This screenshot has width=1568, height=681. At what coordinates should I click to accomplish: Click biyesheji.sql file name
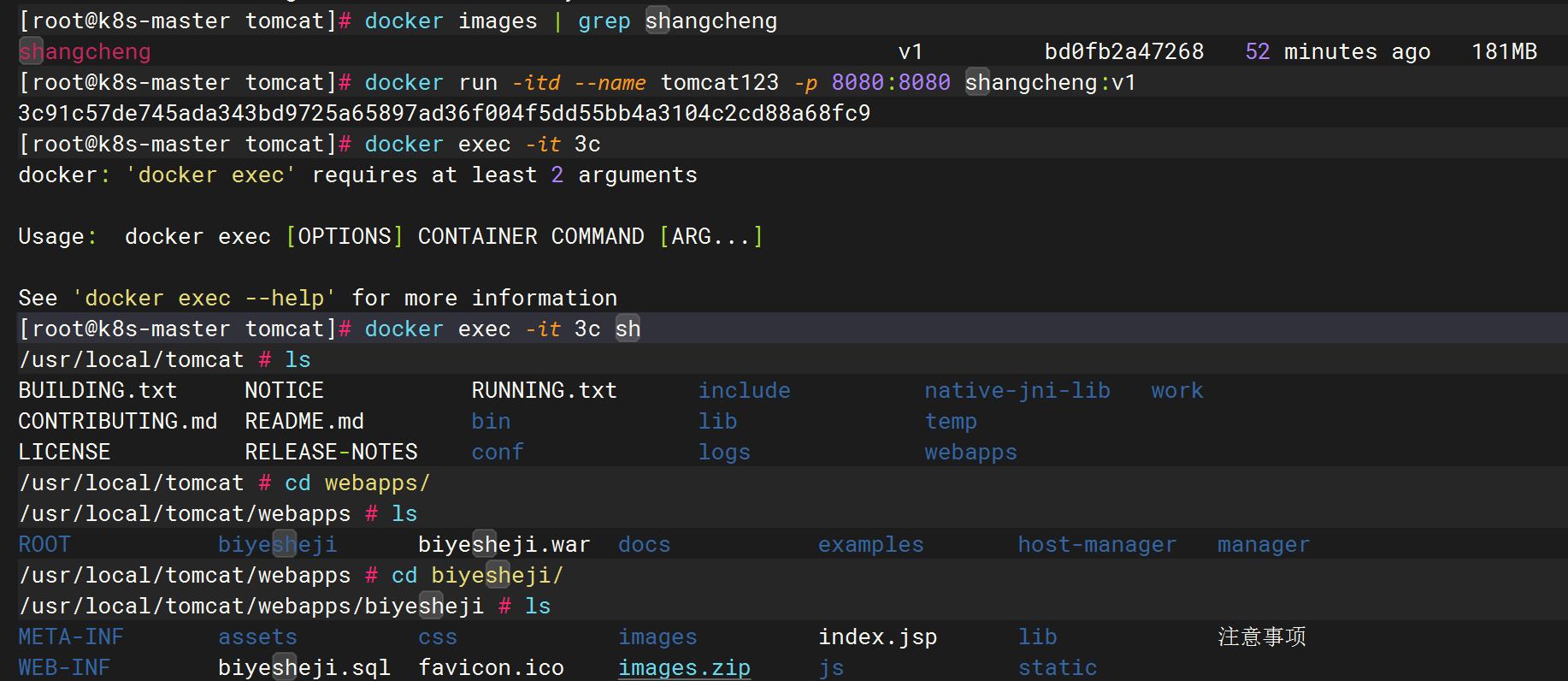click(304, 668)
